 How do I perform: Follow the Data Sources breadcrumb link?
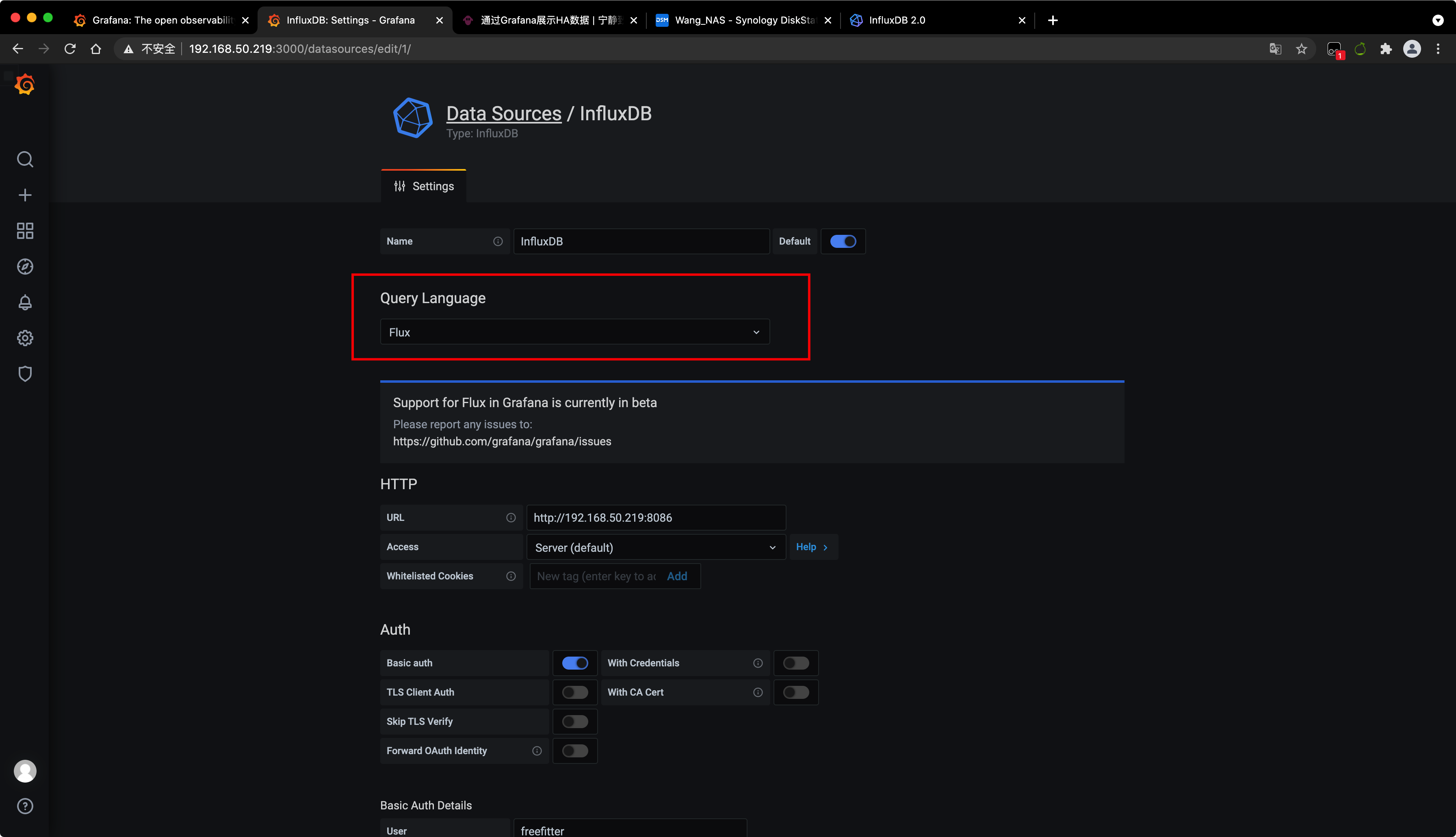pos(504,113)
